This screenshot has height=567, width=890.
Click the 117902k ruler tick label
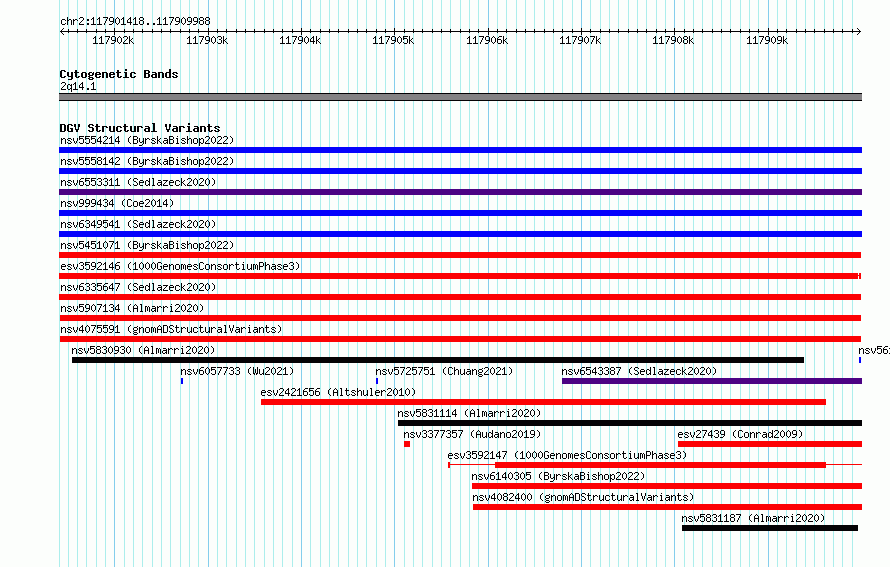[113, 40]
